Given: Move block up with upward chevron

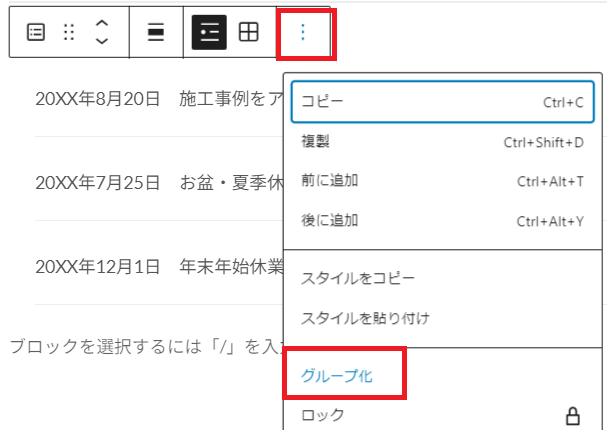Looking at the screenshot, I should click(102, 24).
